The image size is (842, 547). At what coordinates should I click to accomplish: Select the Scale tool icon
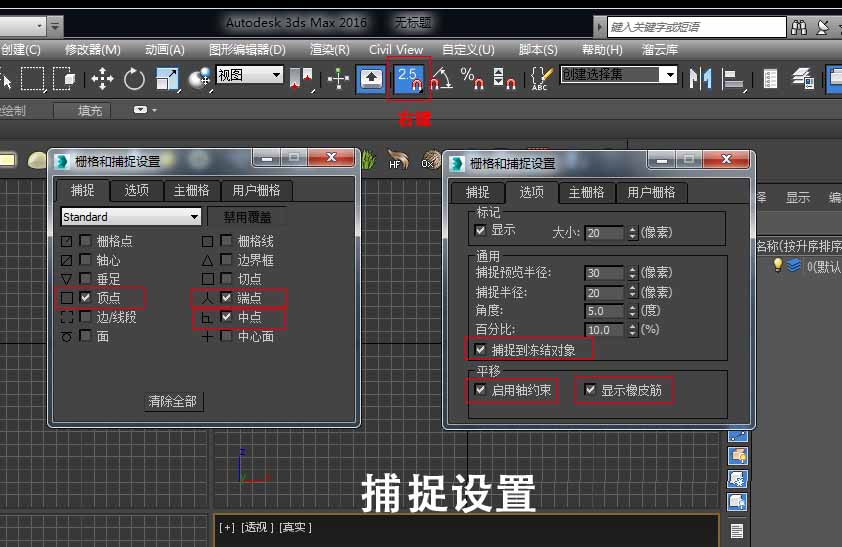167,77
